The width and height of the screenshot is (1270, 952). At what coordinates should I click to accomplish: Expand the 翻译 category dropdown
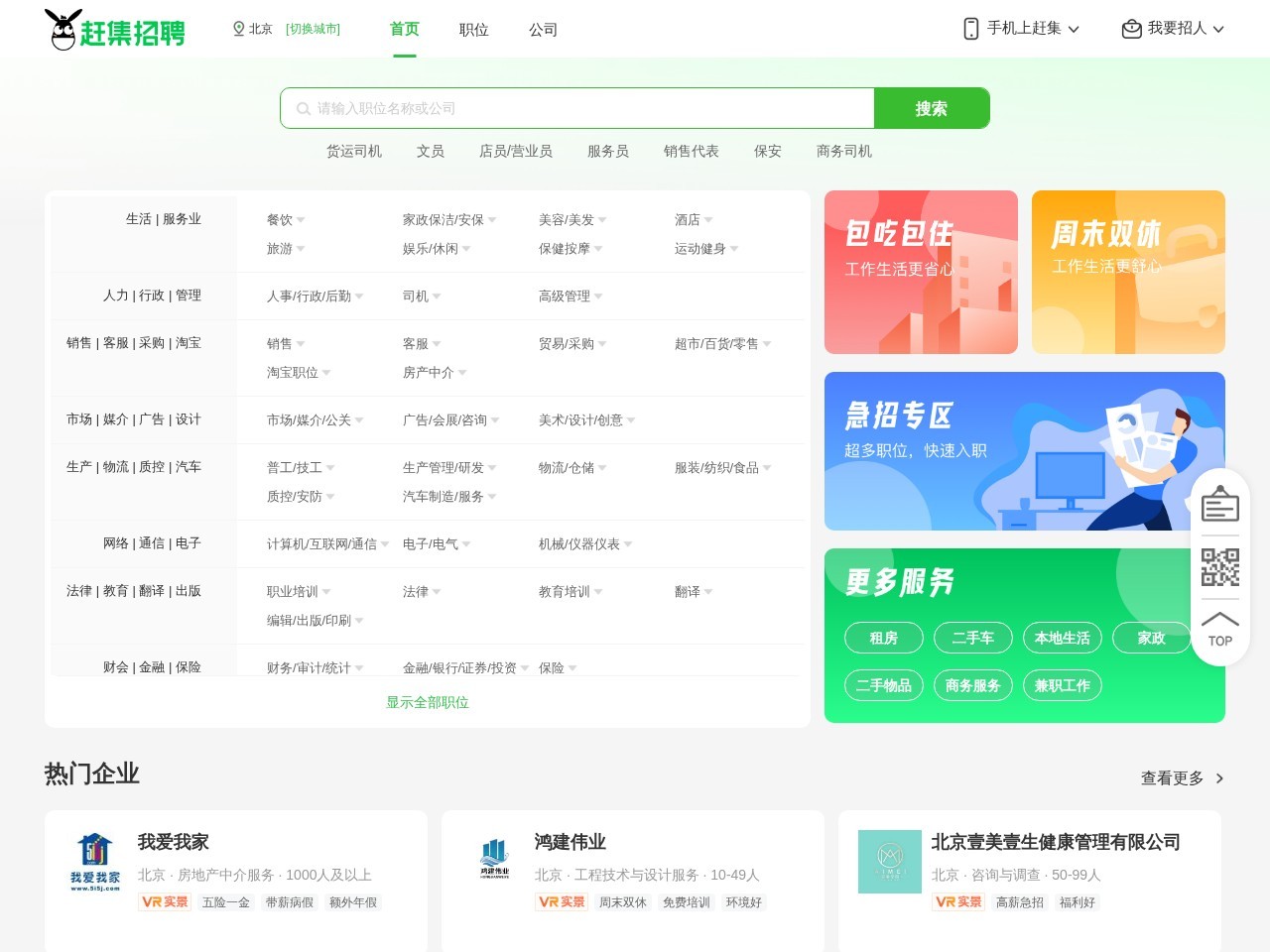(694, 592)
